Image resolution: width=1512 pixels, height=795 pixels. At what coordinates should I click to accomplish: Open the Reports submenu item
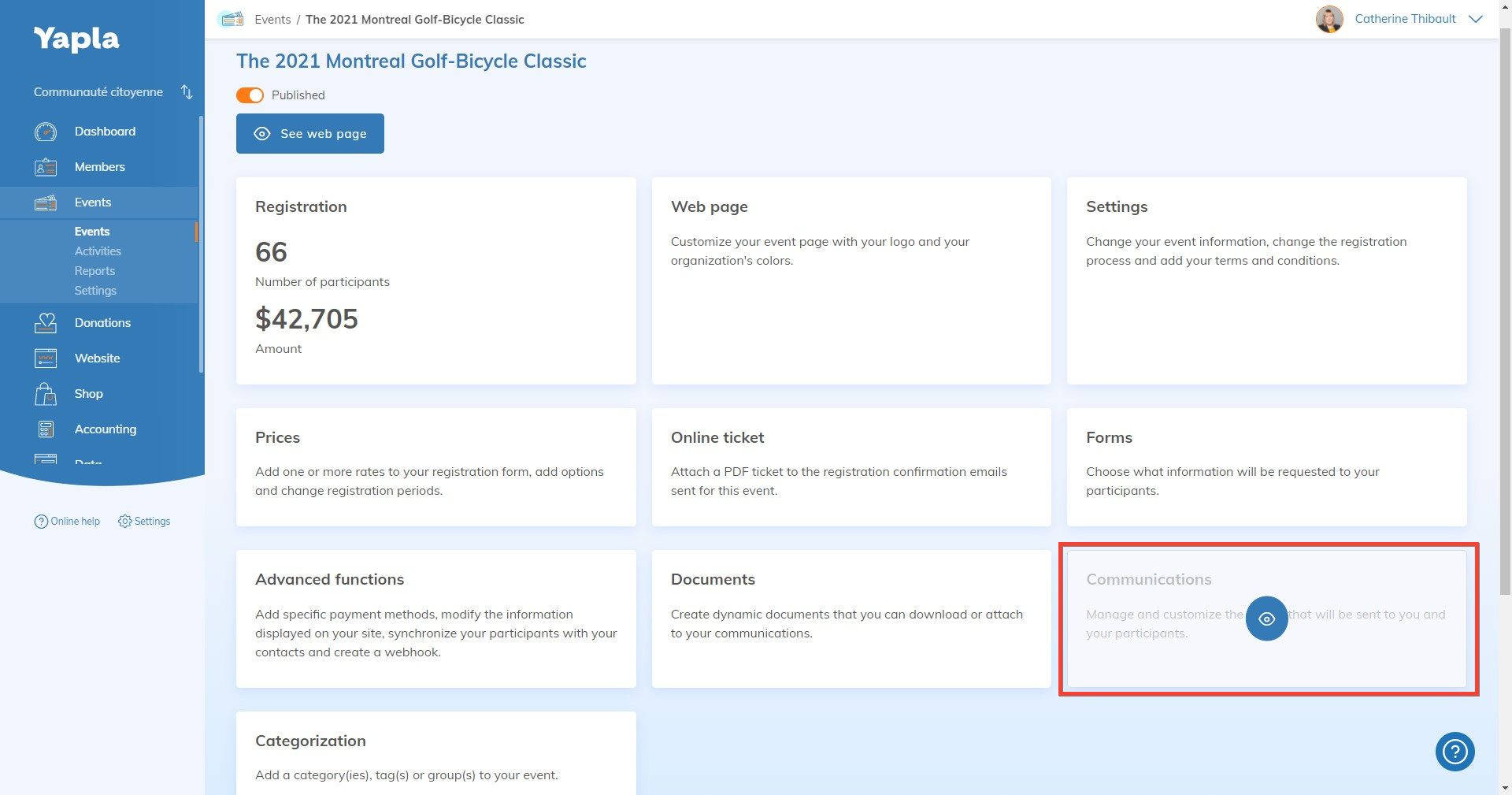(x=94, y=271)
